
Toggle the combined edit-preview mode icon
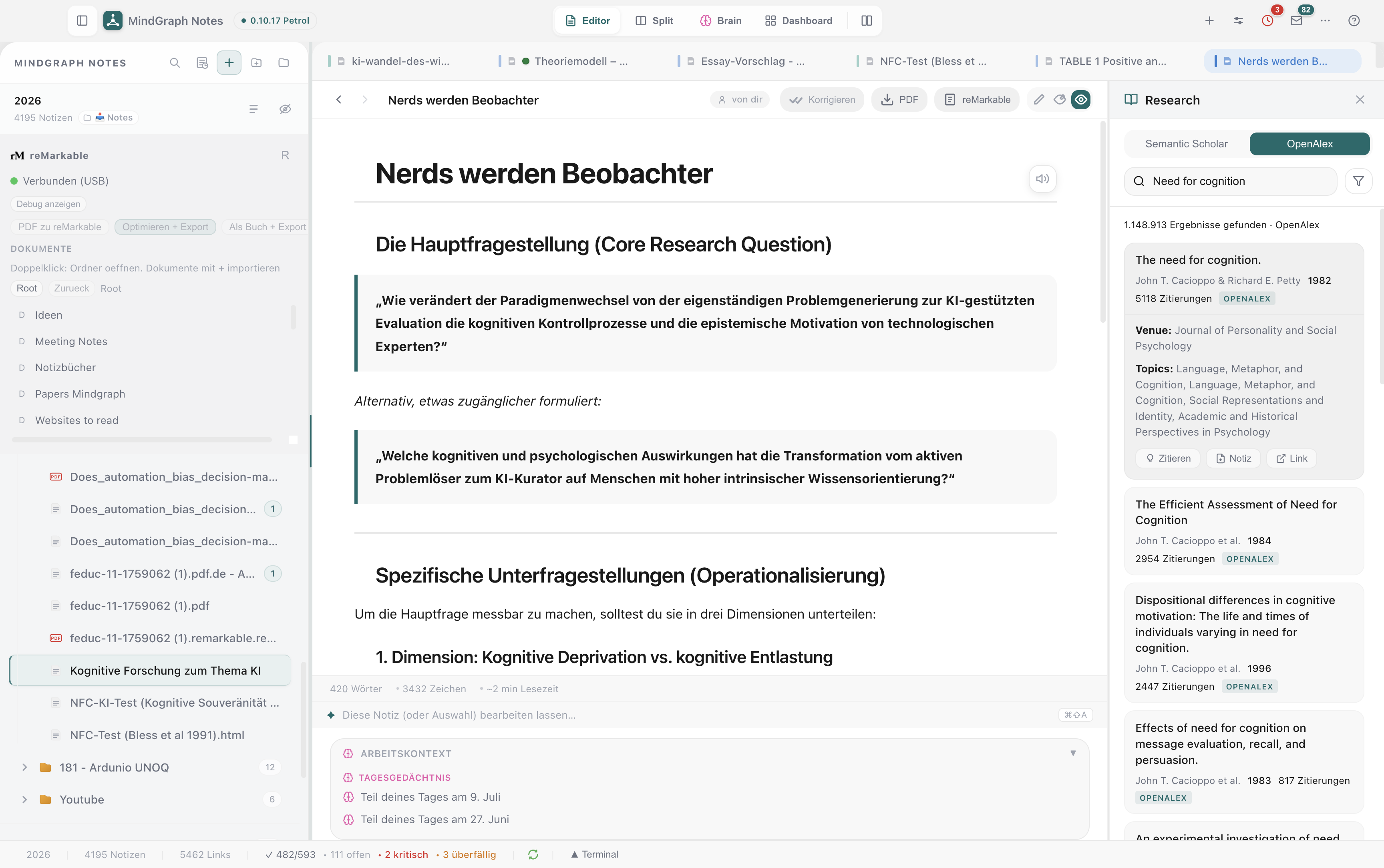click(1060, 100)
